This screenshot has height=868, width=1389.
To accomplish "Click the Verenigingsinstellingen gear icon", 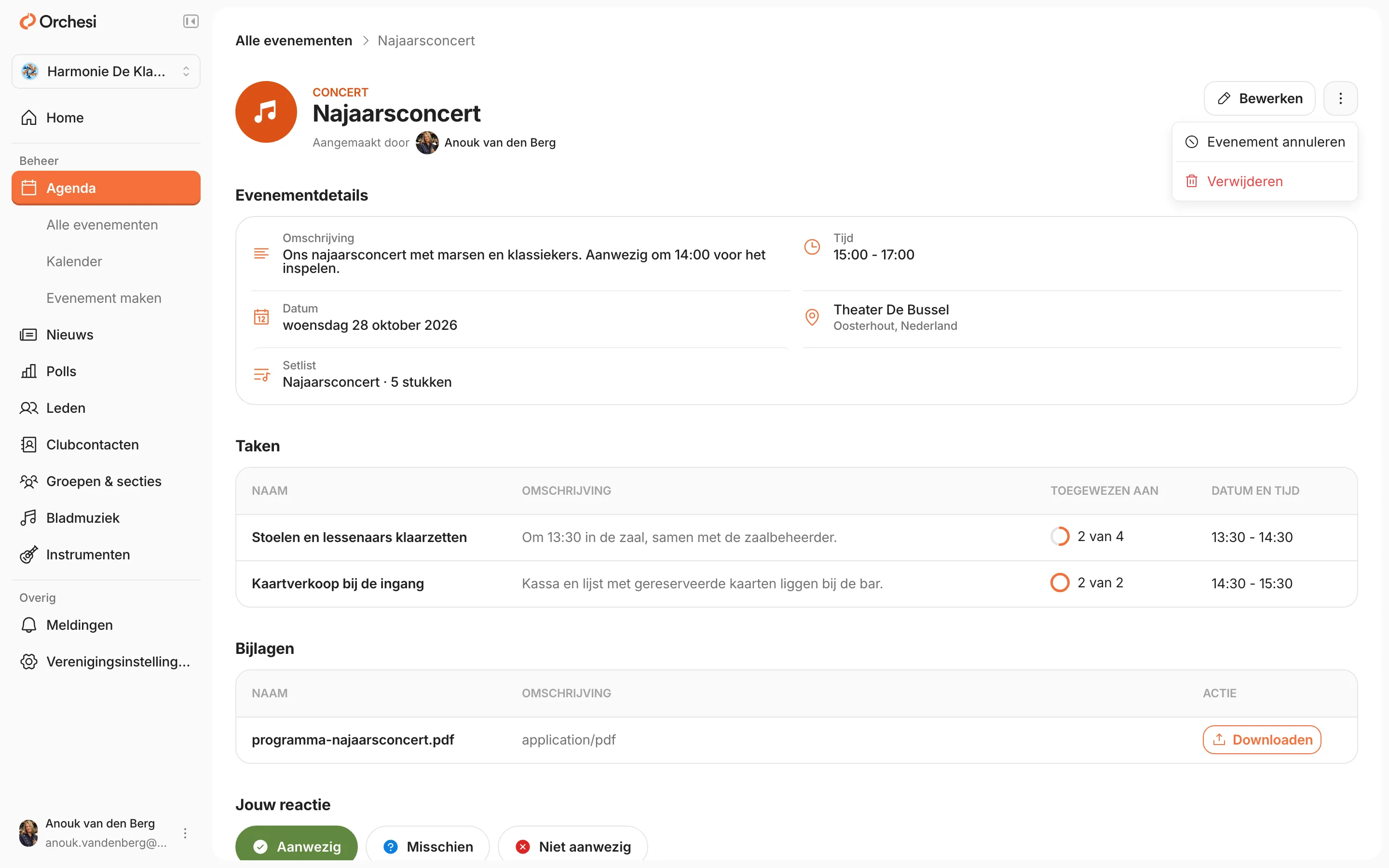I will (x=29, y=662).
